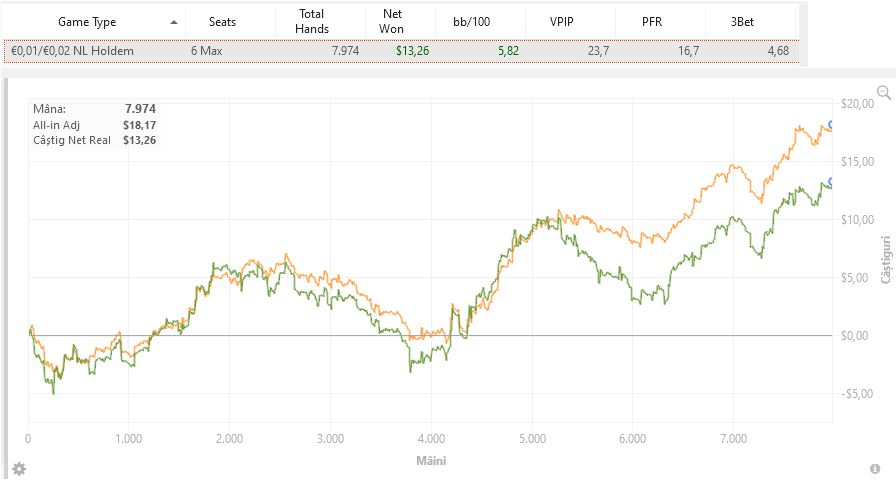Click the $5,00 y-axis tick label

coord(854,278)
